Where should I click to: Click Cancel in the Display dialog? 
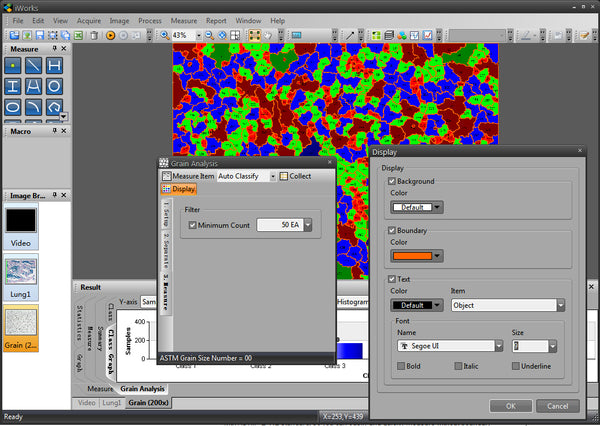pyautogui.click(x=558, y=406)
